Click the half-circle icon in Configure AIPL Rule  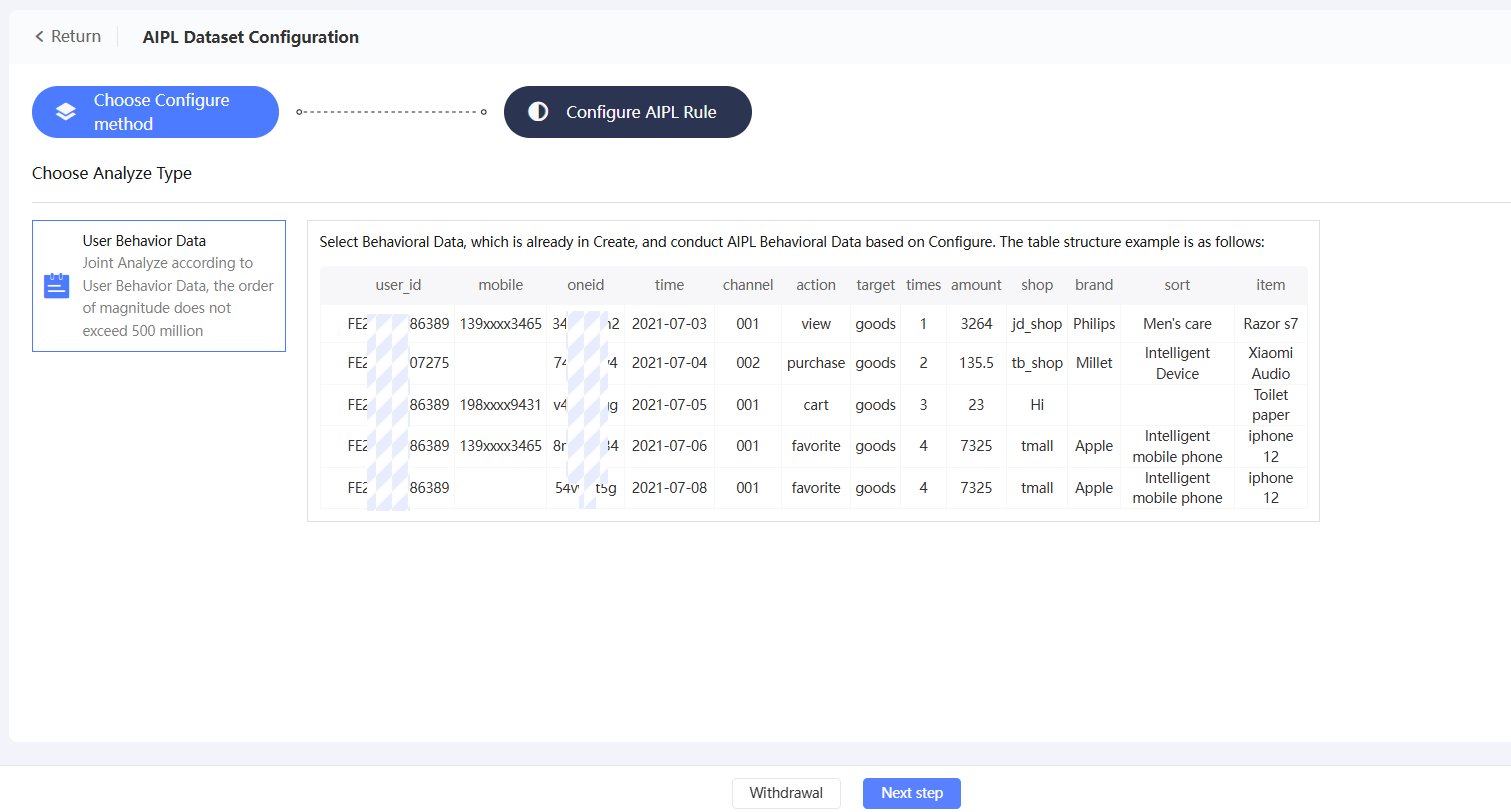tap(538, 112)
